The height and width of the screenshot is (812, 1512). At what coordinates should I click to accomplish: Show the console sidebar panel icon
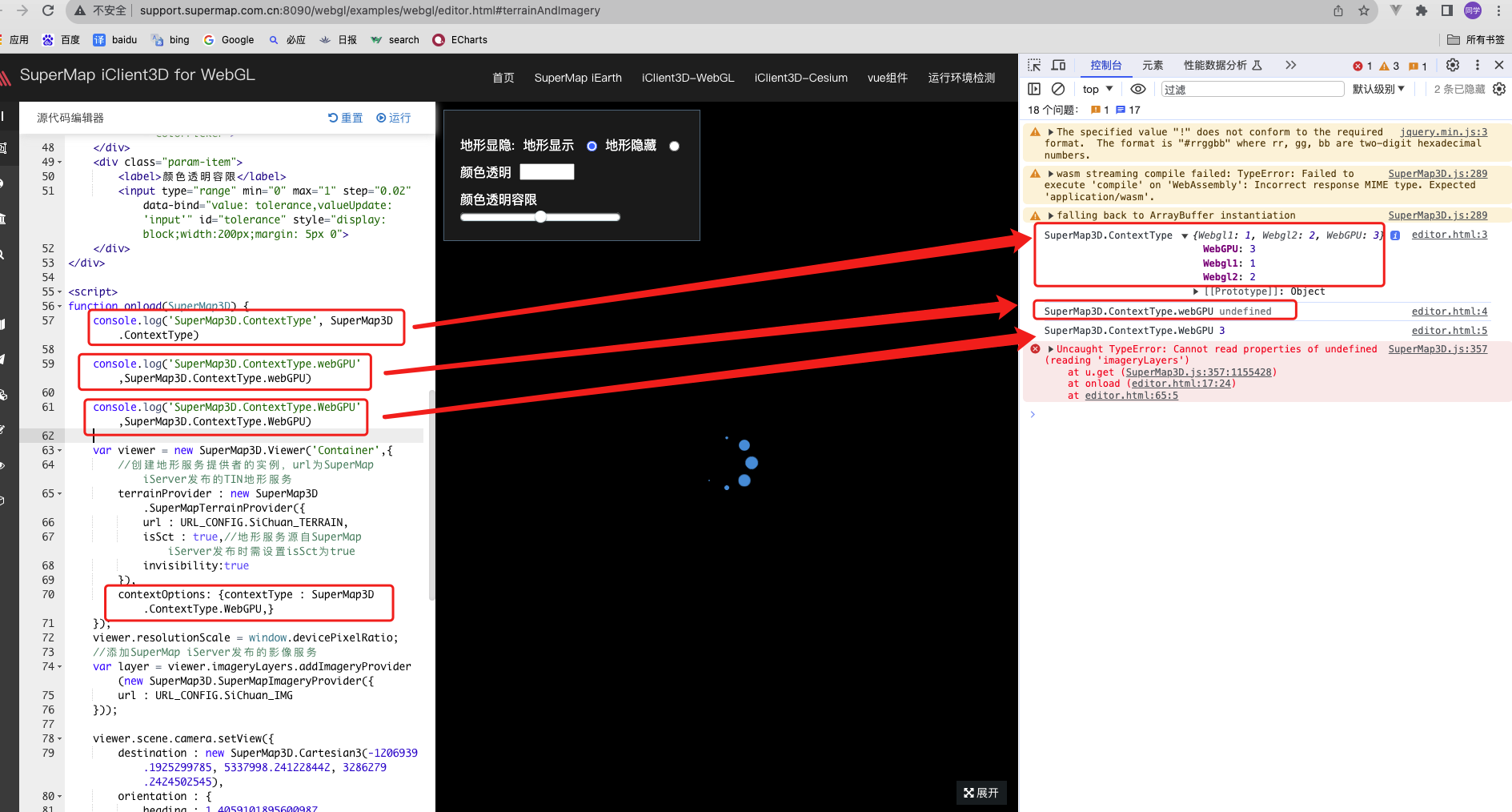pos(1034,89)
